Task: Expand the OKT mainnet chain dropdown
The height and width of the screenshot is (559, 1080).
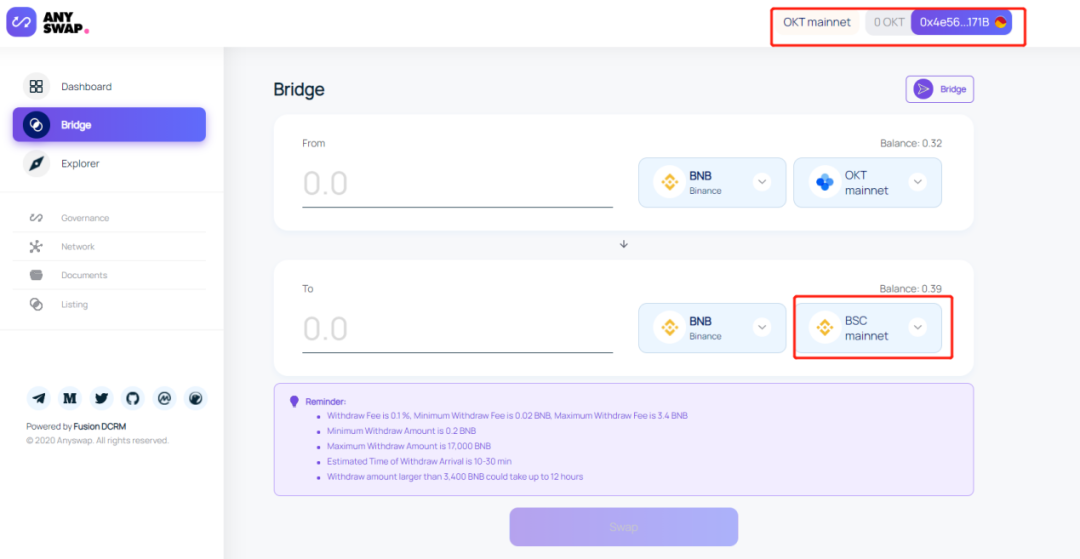Action: [x=867, y=182]
